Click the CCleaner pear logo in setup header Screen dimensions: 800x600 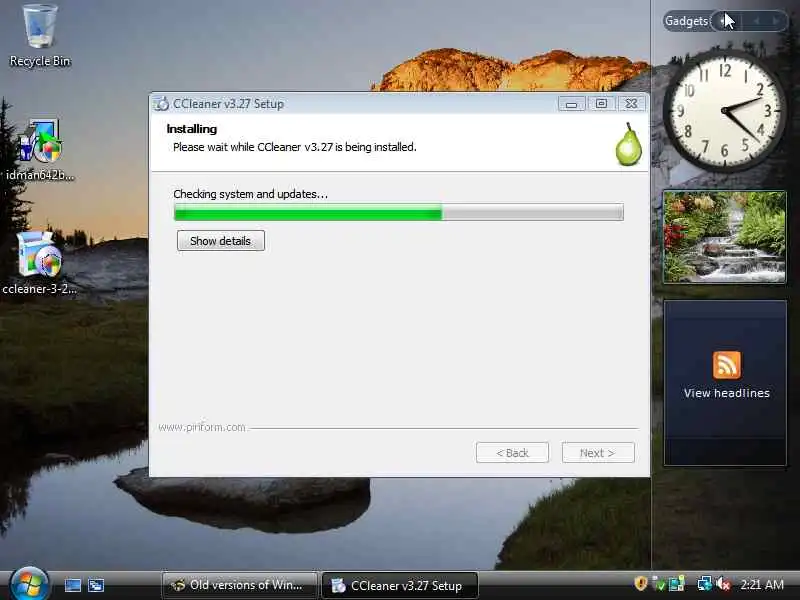click(628, 144)
